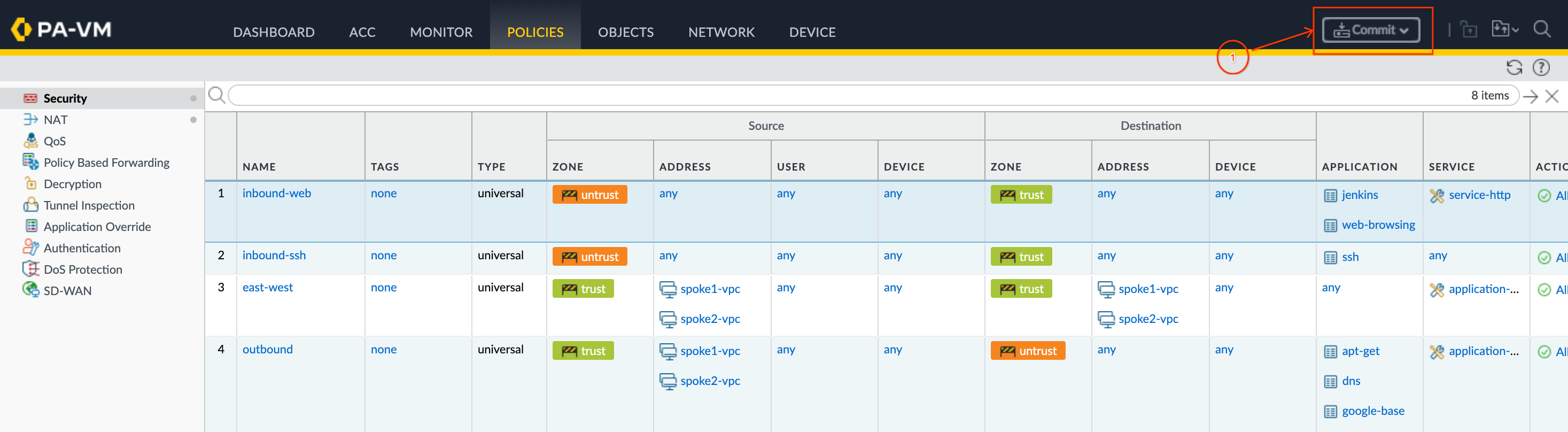Click the refresh icon below the Commit button
The height and width of the screenshot is (432, 1568).
tap(1514, 67)
